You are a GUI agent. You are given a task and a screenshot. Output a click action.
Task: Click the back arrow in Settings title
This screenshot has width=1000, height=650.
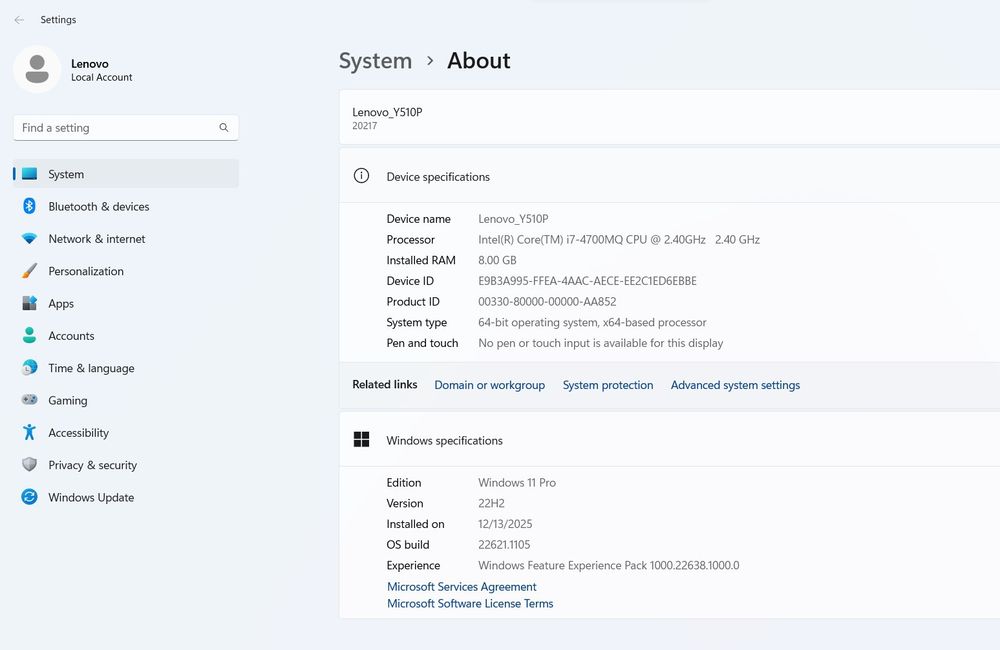tap(19, 20)
